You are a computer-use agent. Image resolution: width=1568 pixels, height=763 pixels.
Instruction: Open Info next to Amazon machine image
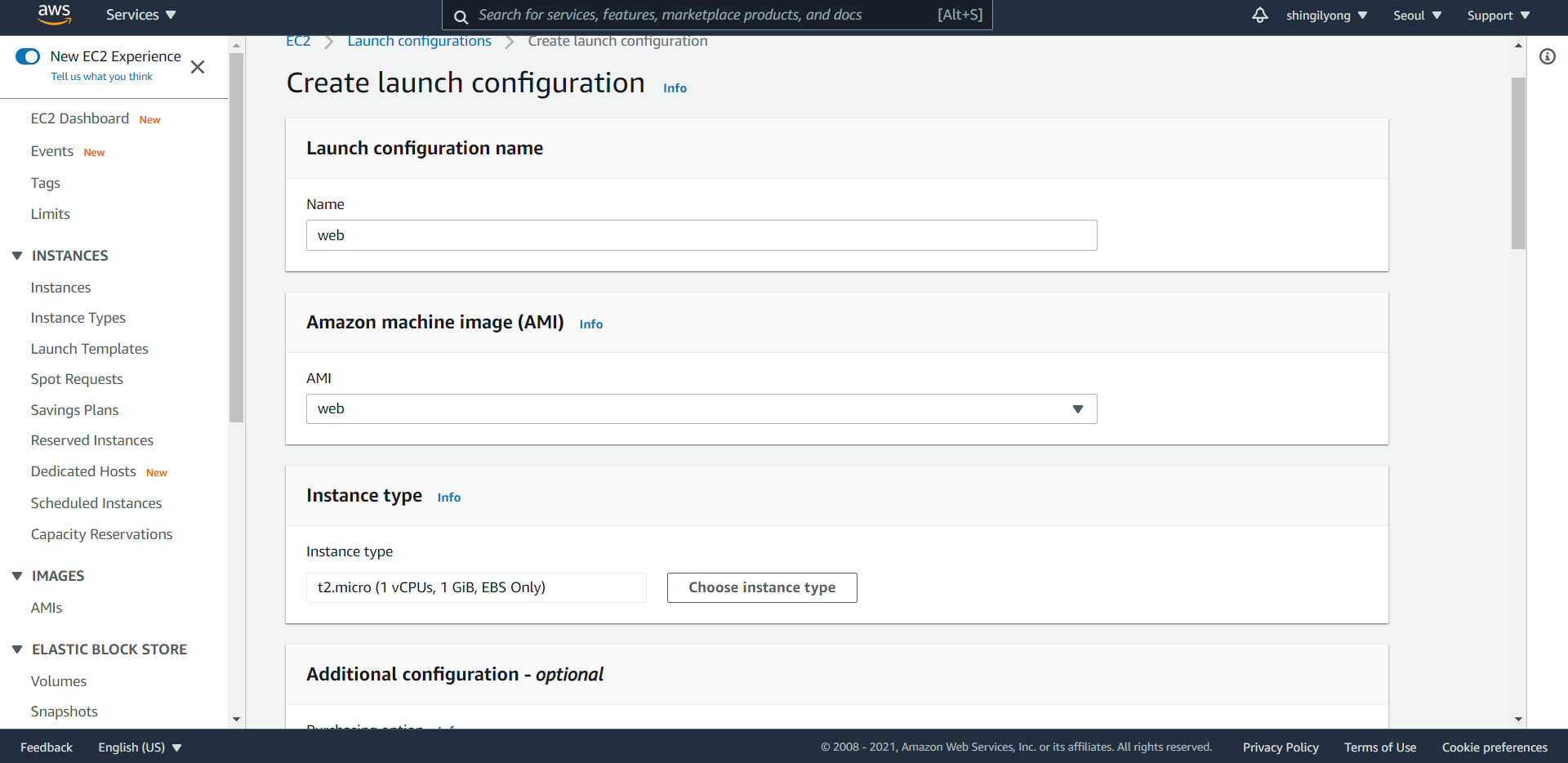click(x=591, y=324)
